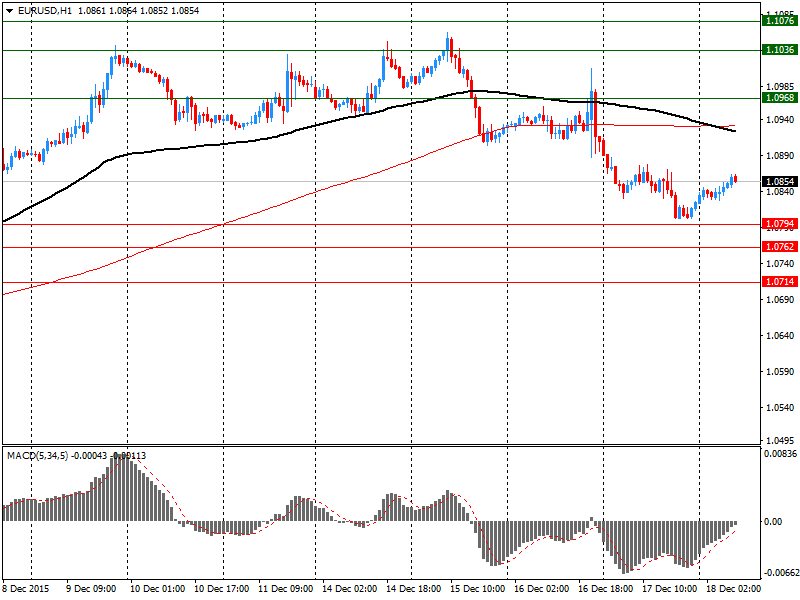
Task: Click the 1.0590 price scale value
Action: pos(781,372)
